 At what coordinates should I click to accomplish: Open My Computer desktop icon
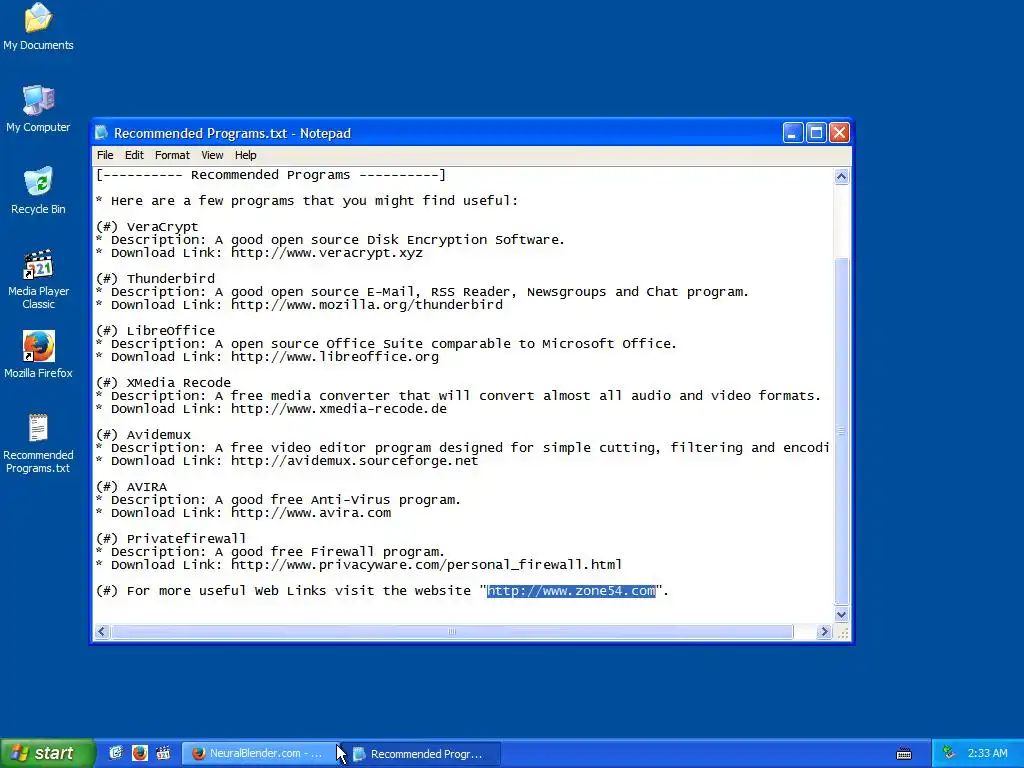click(x=38, y=108)
